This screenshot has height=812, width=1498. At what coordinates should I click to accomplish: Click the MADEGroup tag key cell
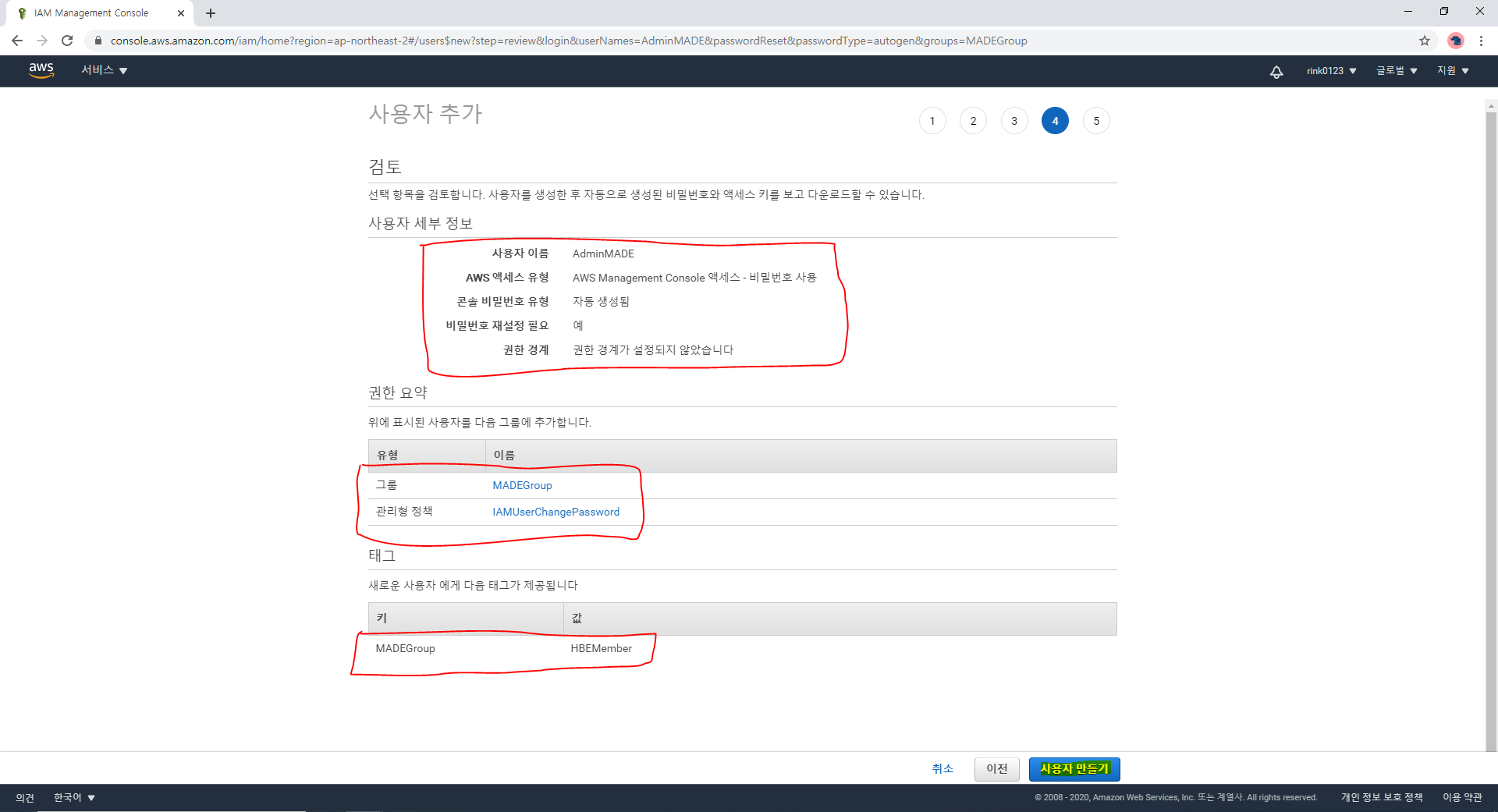(x=405, y=648)
